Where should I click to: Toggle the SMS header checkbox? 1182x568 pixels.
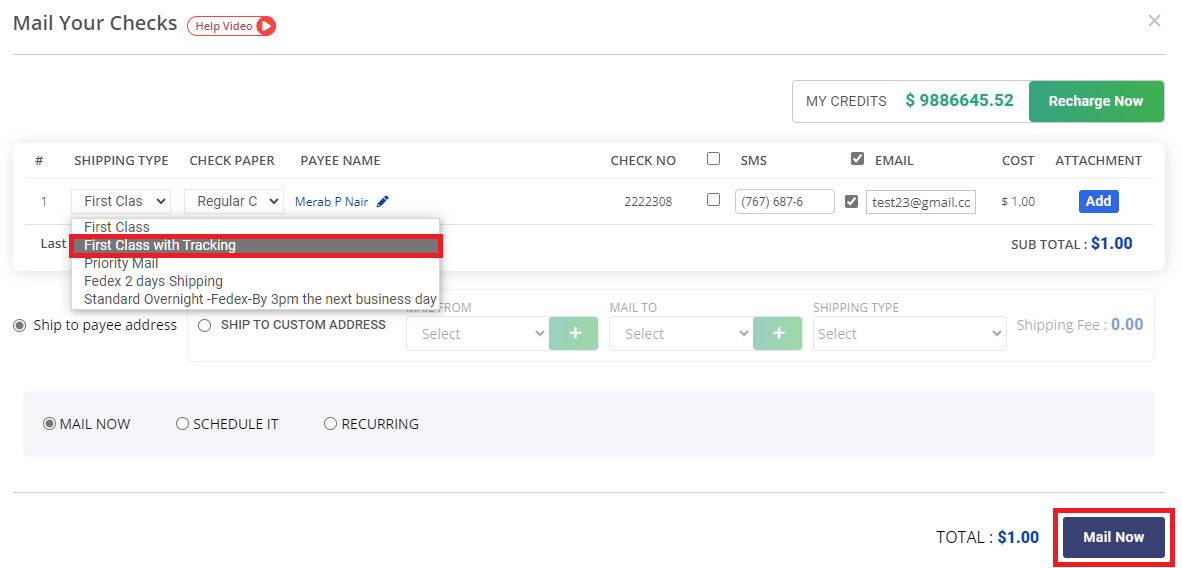(x=713, y=158)
